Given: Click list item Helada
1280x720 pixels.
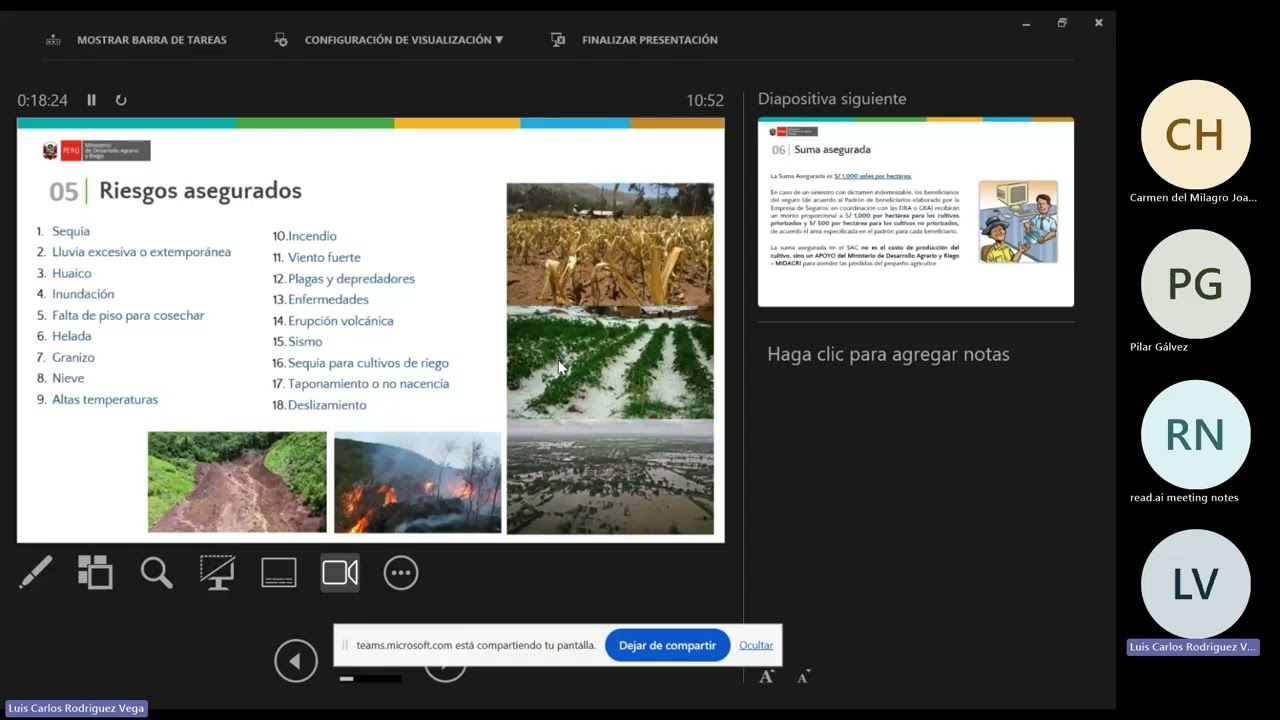Looking at the screenshot, I should pyautogui.click(x=72, y=336).
